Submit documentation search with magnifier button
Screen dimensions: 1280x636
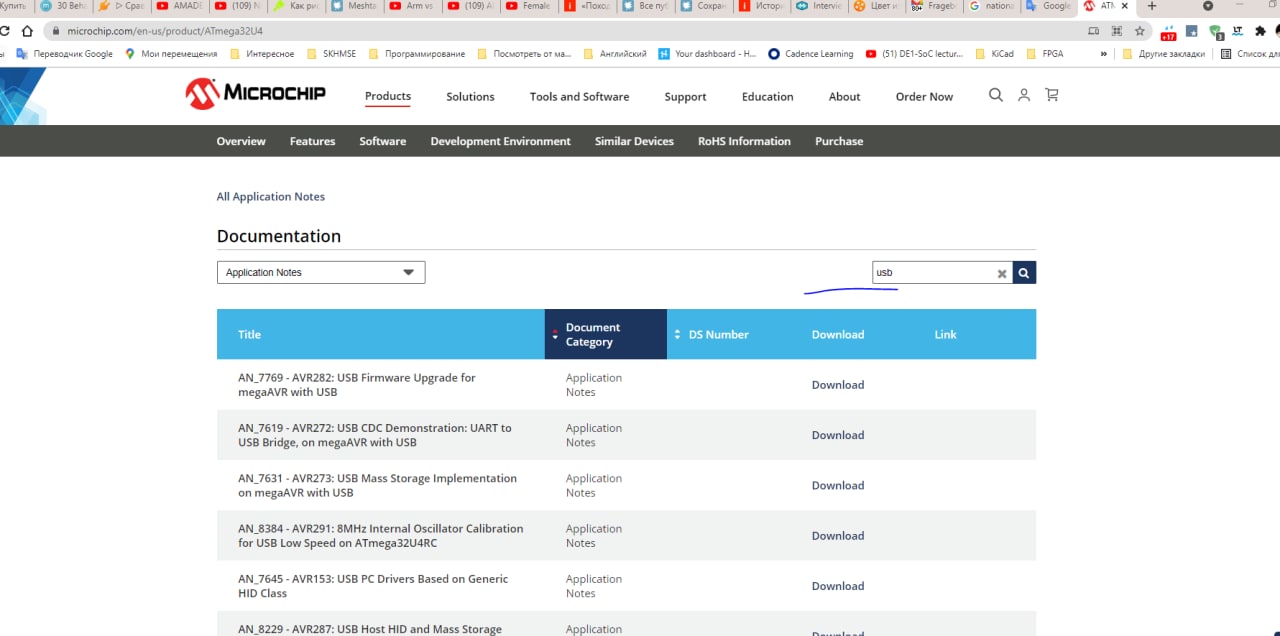click(1024, 272)
